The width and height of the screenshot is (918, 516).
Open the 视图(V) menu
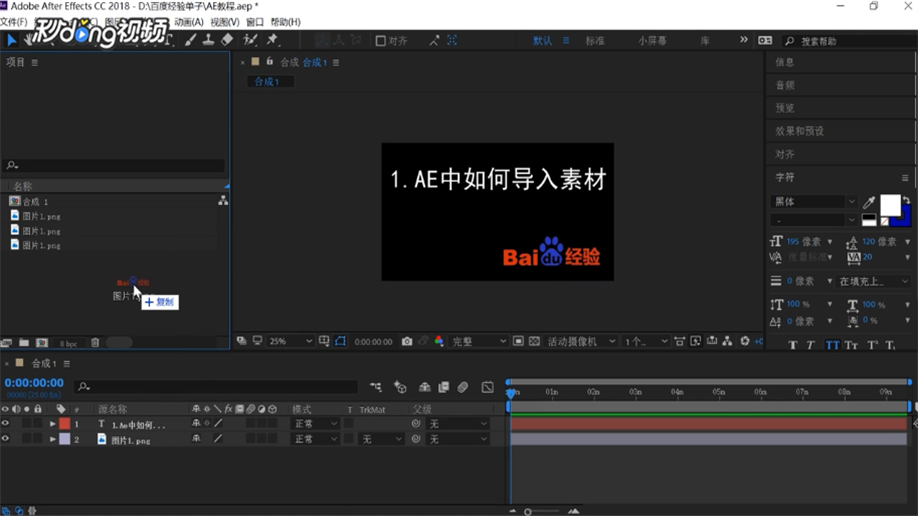point(225,22)
